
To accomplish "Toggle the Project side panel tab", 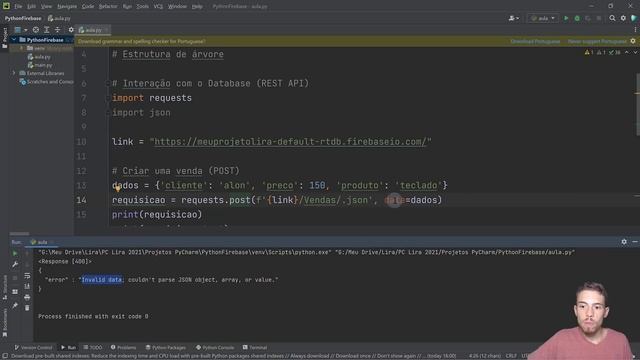I will 4,39.
